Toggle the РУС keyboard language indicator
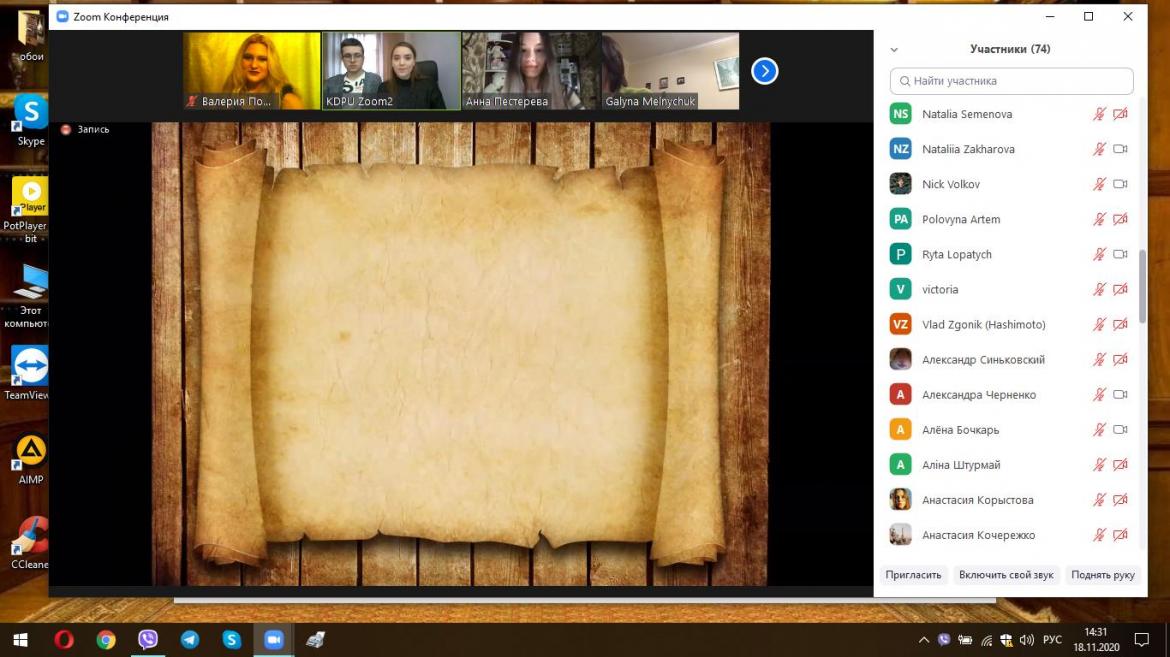Viewport: 1170px width, 657px height. tap(1052, 640)
